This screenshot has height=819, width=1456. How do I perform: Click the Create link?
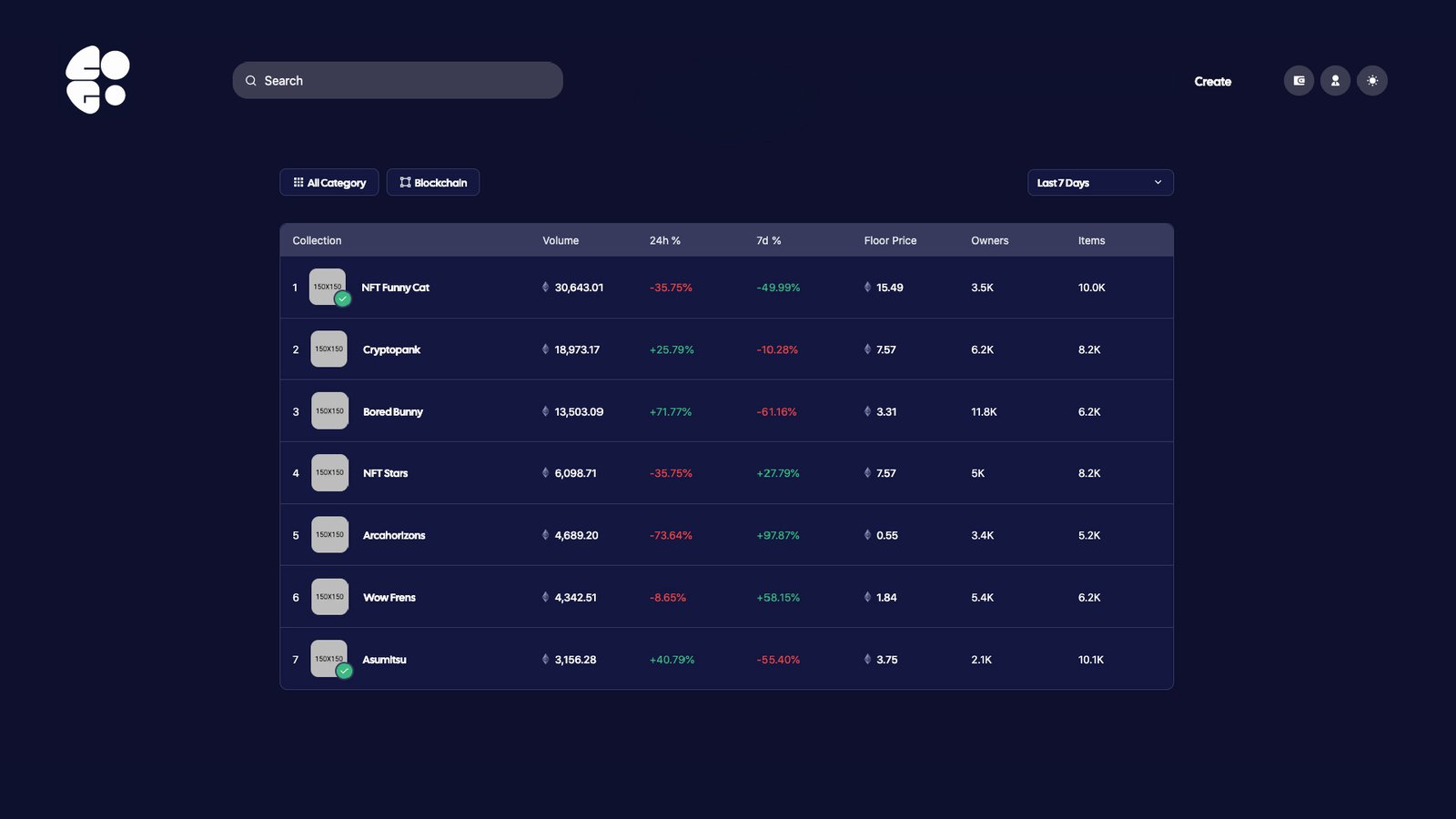point(1212,82)
